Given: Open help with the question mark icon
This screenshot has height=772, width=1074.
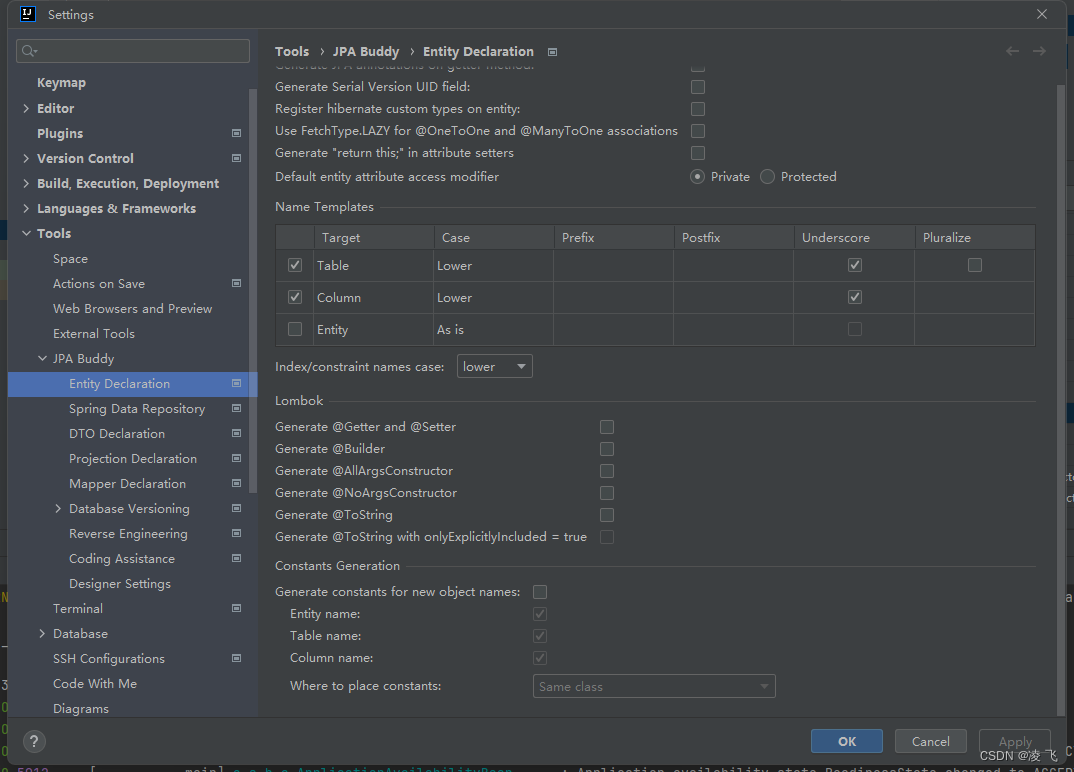Looking at the screenshot, I should (x=34, y=741).
